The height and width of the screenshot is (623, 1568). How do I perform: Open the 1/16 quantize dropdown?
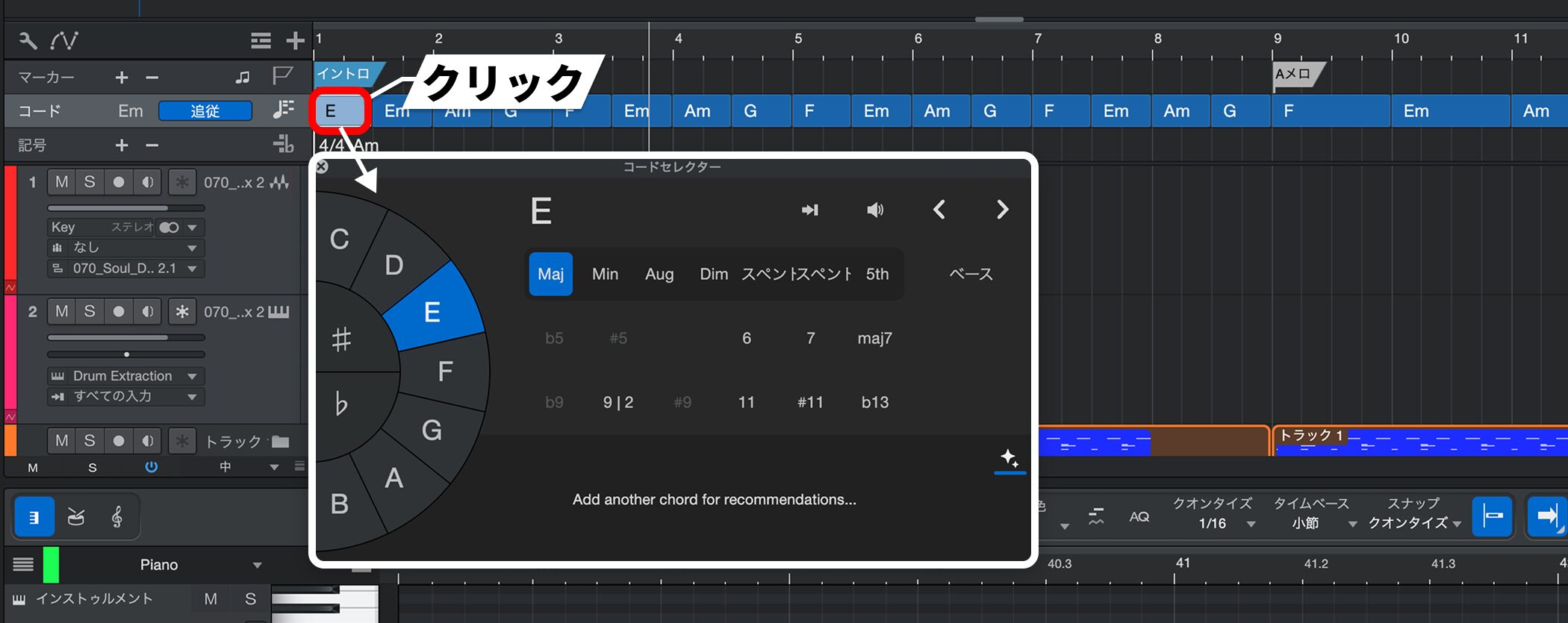point(1225,524)
